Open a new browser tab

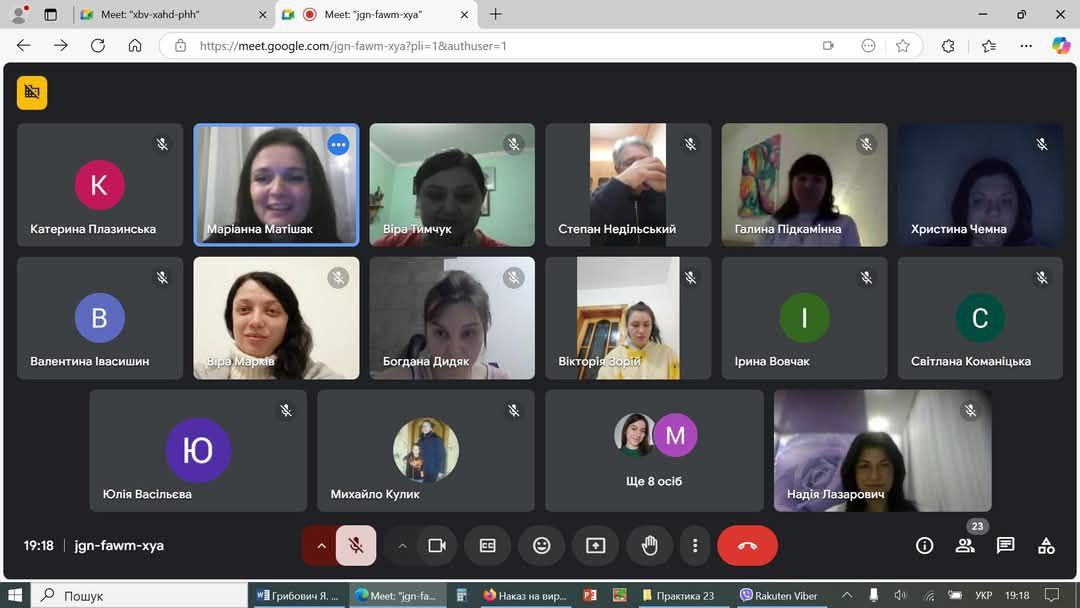pyautogui.click(x=496, y=15)
